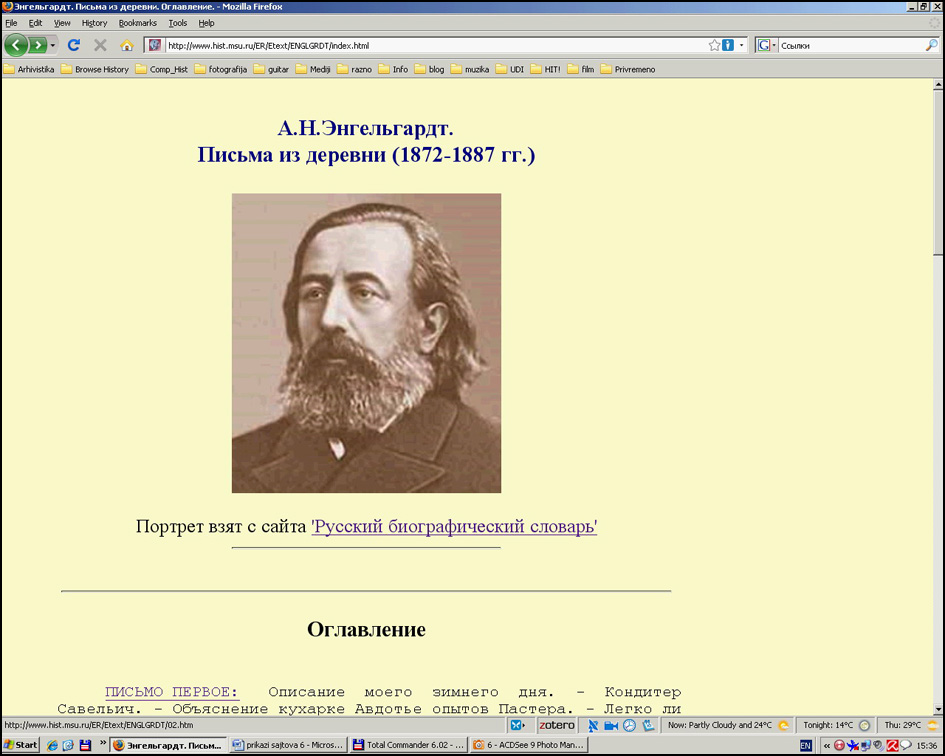Open the 'Русский биографический словарь' link
945x756 pixels.
pos(454,527)
